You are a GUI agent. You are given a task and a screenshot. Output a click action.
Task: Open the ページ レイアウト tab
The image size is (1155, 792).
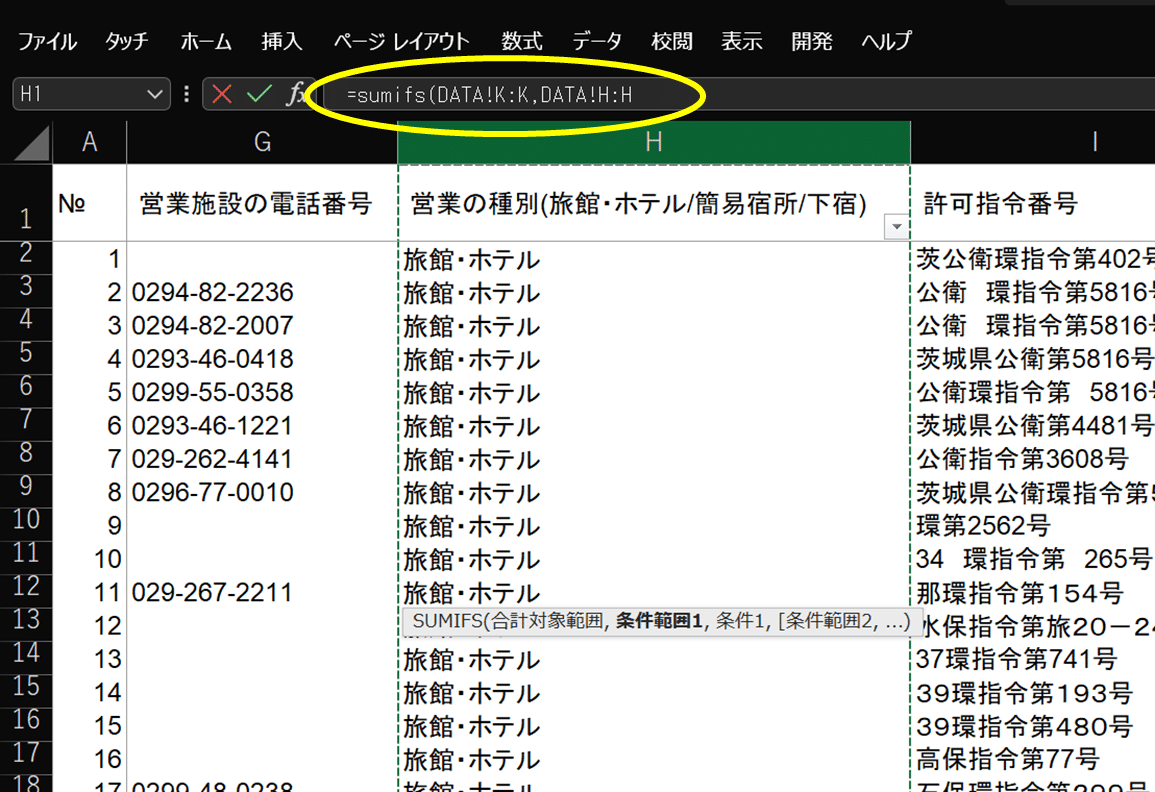click(401, 41)
